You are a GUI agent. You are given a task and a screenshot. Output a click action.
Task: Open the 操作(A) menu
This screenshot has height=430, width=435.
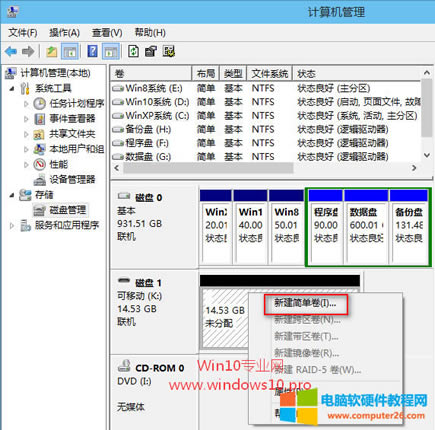click(64, 33)
